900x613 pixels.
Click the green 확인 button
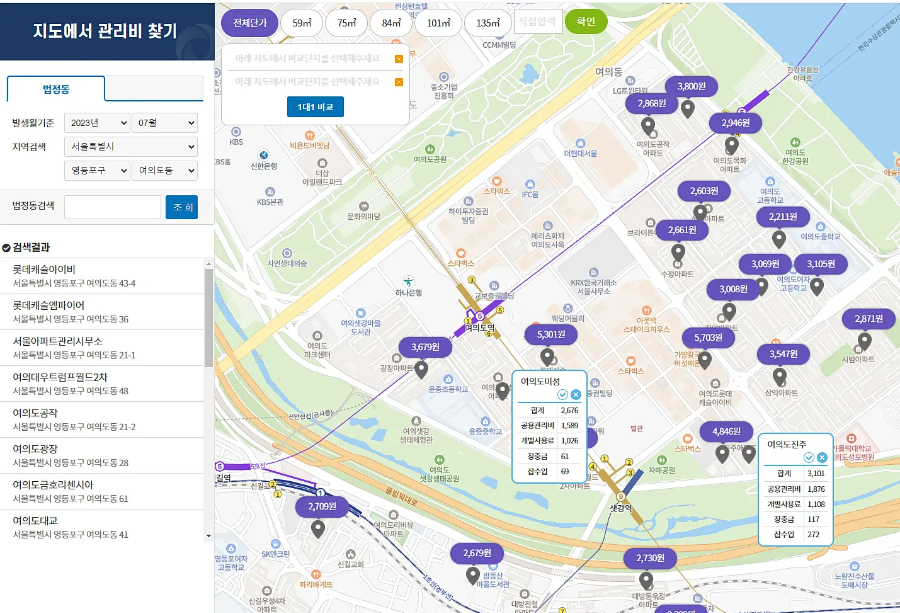point(586,22)
